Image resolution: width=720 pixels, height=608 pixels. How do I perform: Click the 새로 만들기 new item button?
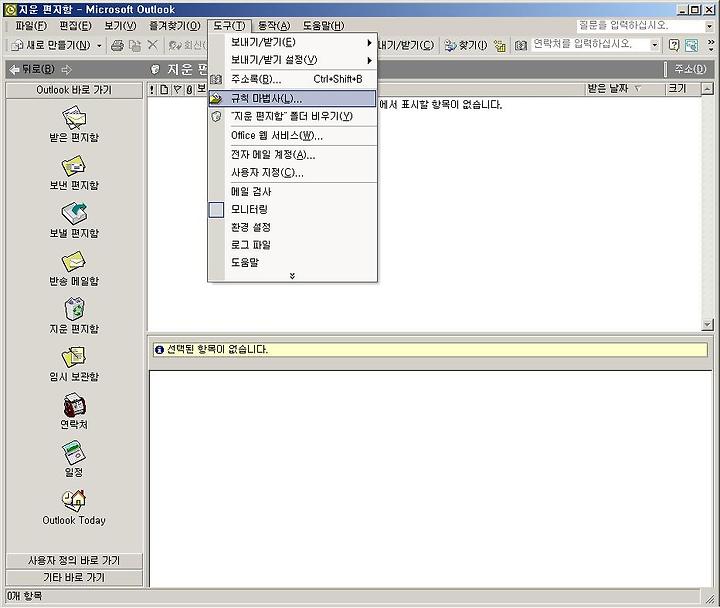[51, 45]
